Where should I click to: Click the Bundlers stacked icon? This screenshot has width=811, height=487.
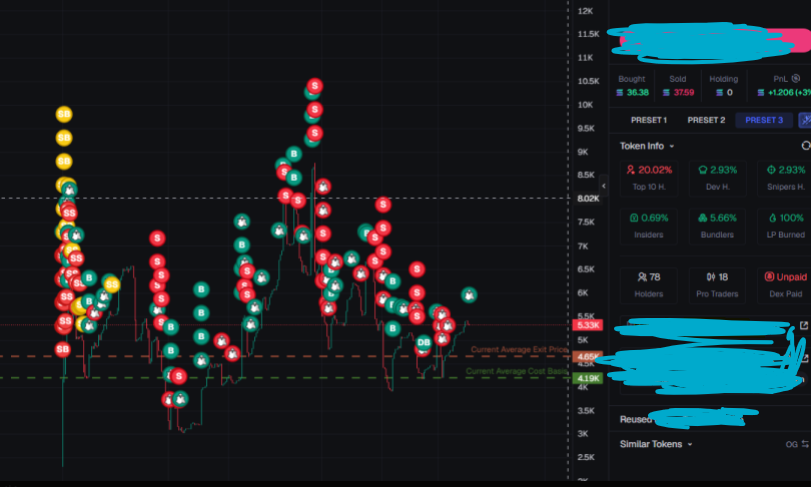coord(702,218)
